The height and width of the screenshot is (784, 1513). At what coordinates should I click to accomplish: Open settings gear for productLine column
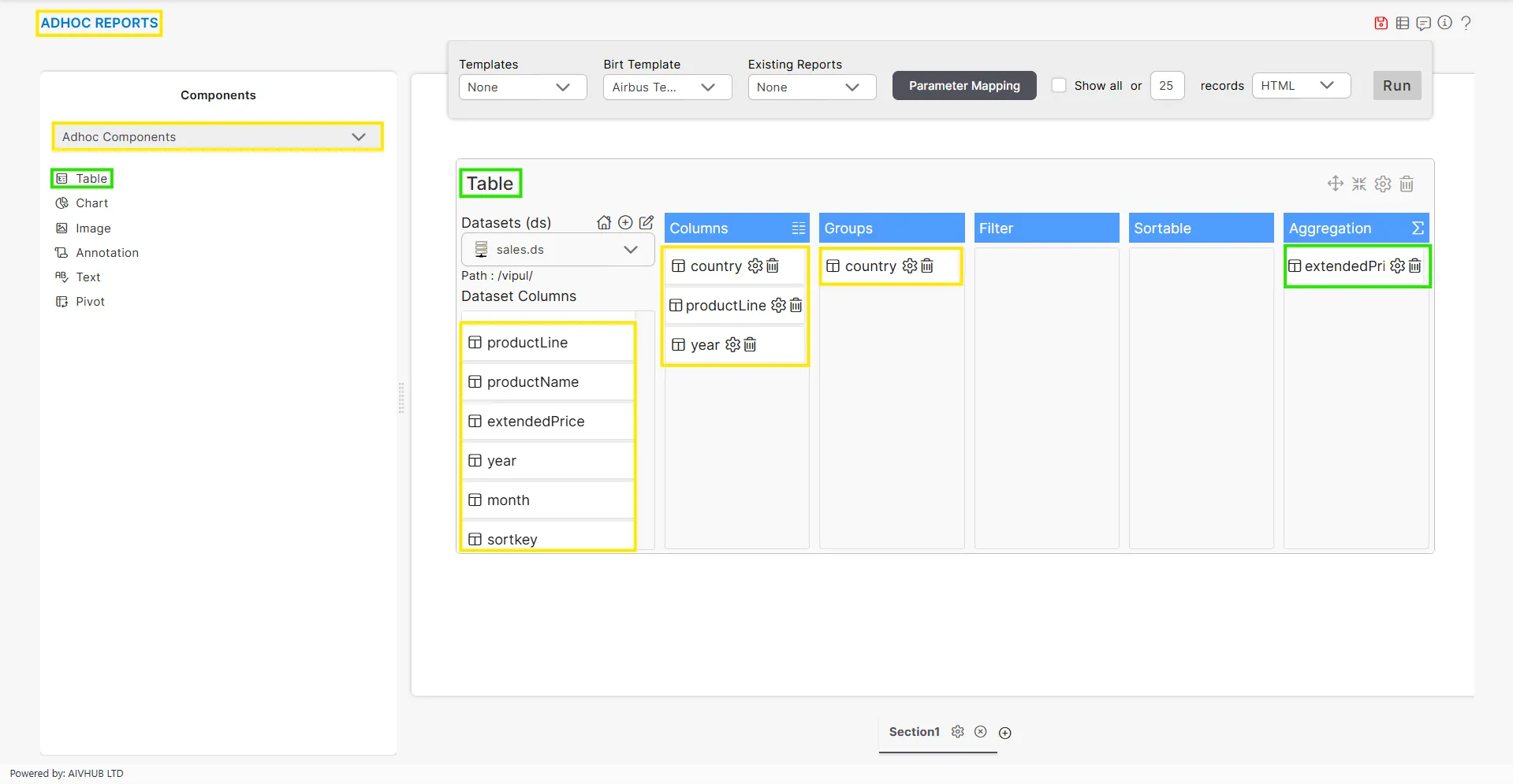[778, 306]
